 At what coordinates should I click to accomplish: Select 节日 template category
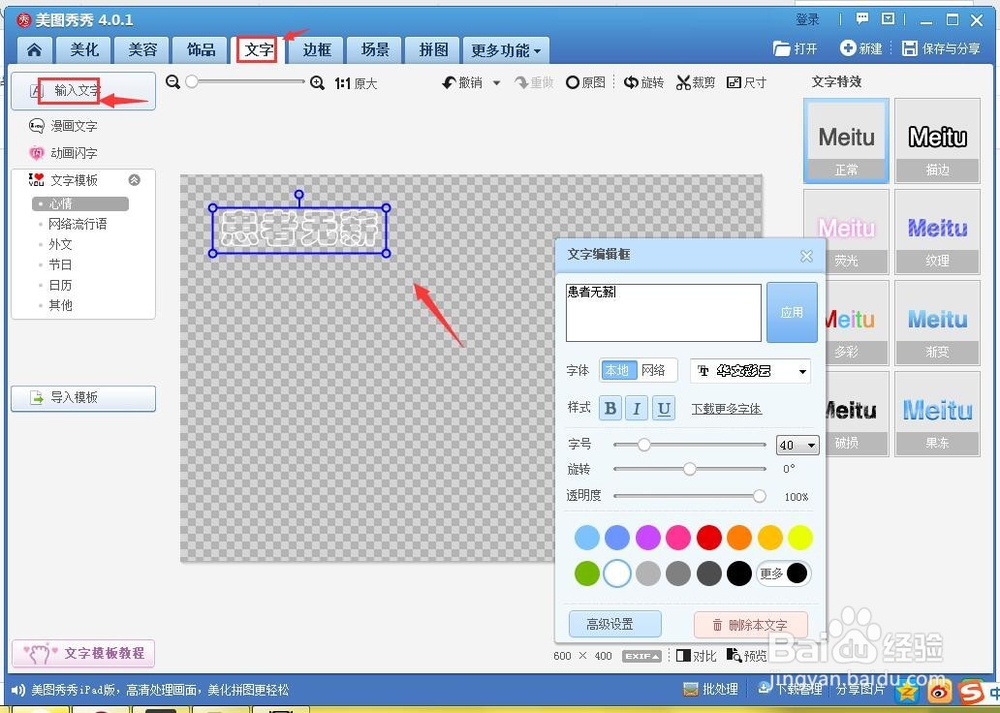click(x=61, y=265)
